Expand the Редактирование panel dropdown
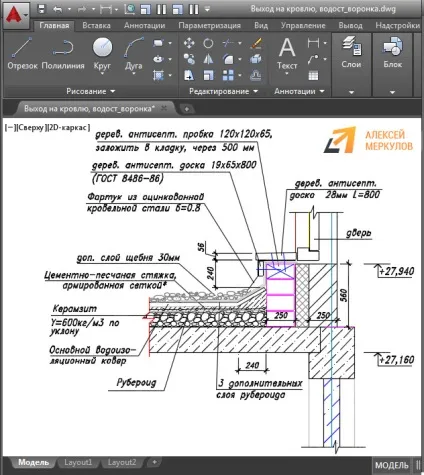The height and width of the screenshot is (475, 424). pos(223,91)
